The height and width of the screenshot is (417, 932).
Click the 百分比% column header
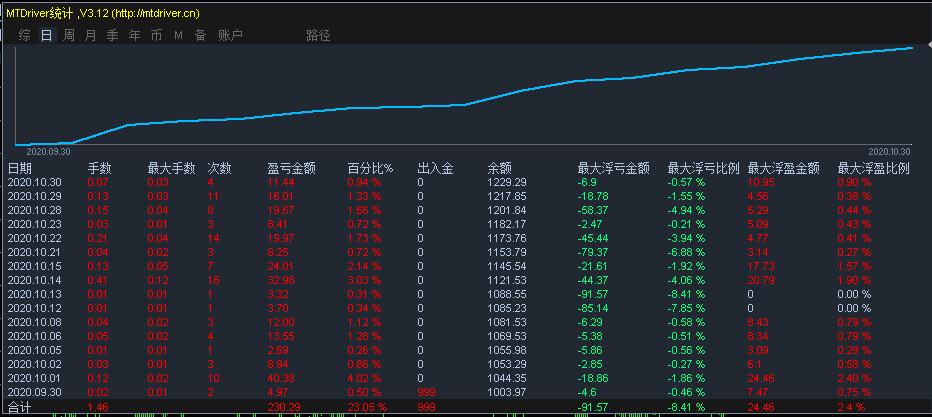(370, 169)
